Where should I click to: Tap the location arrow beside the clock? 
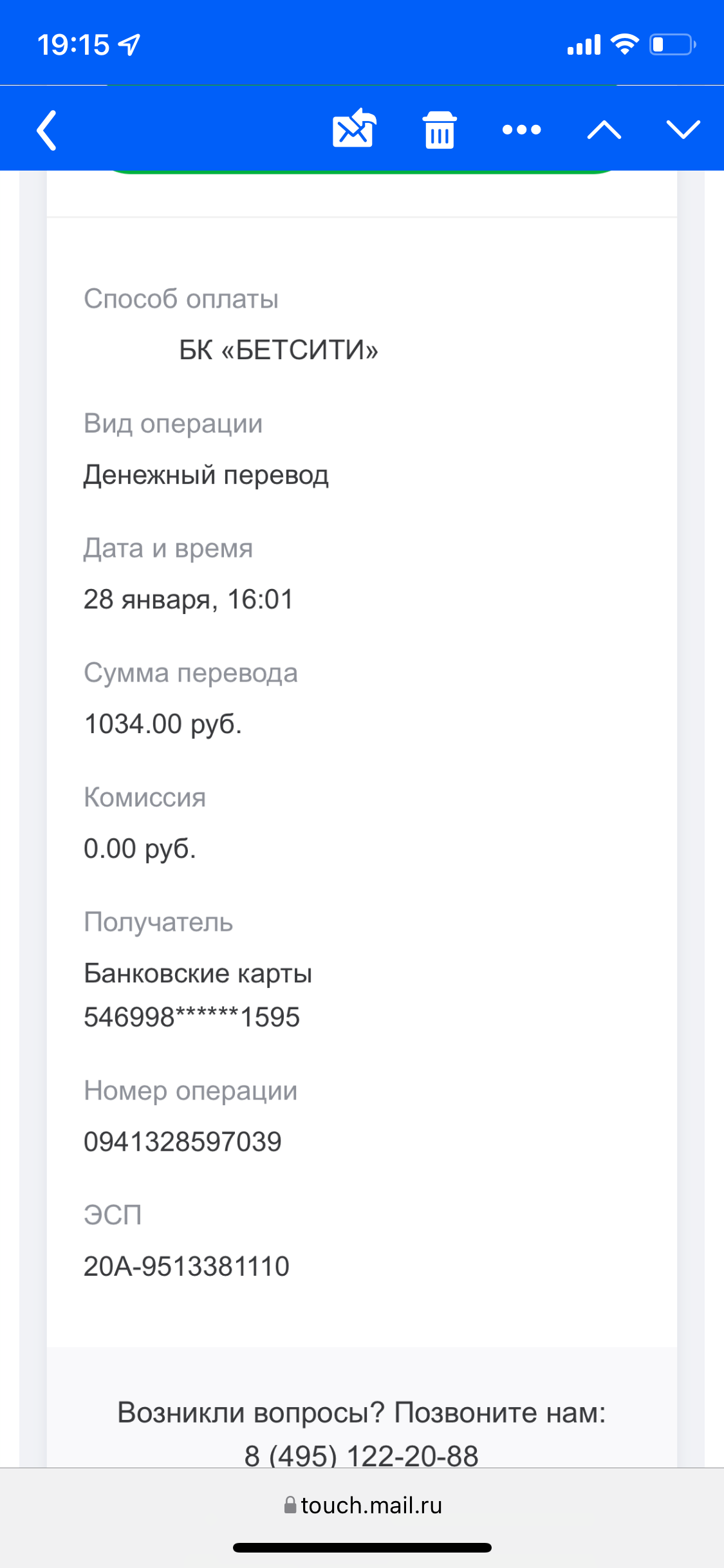click(130, 45)
